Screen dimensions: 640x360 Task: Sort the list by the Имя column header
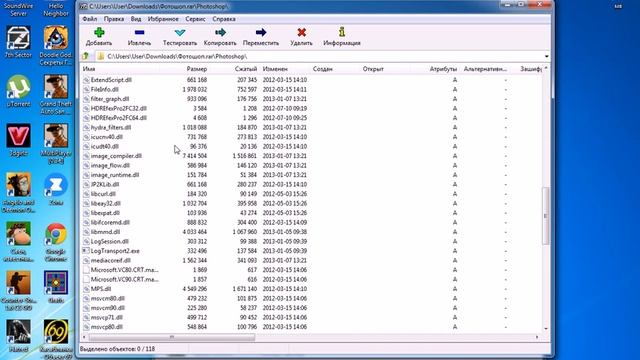89,69
